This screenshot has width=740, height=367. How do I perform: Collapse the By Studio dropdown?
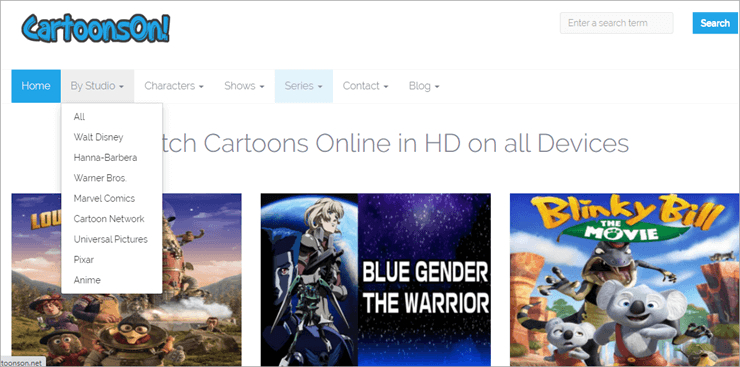(x=97, y=86)
